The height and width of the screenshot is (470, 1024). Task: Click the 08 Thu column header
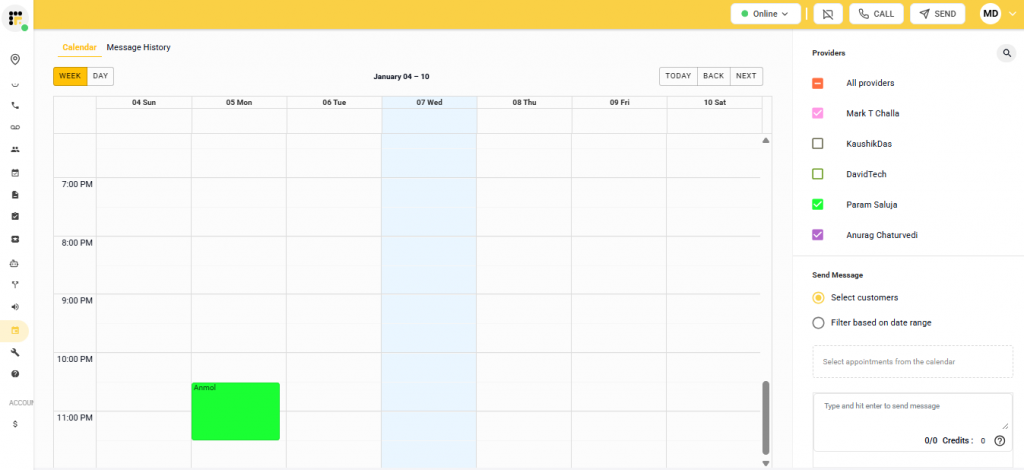(524, 103)
